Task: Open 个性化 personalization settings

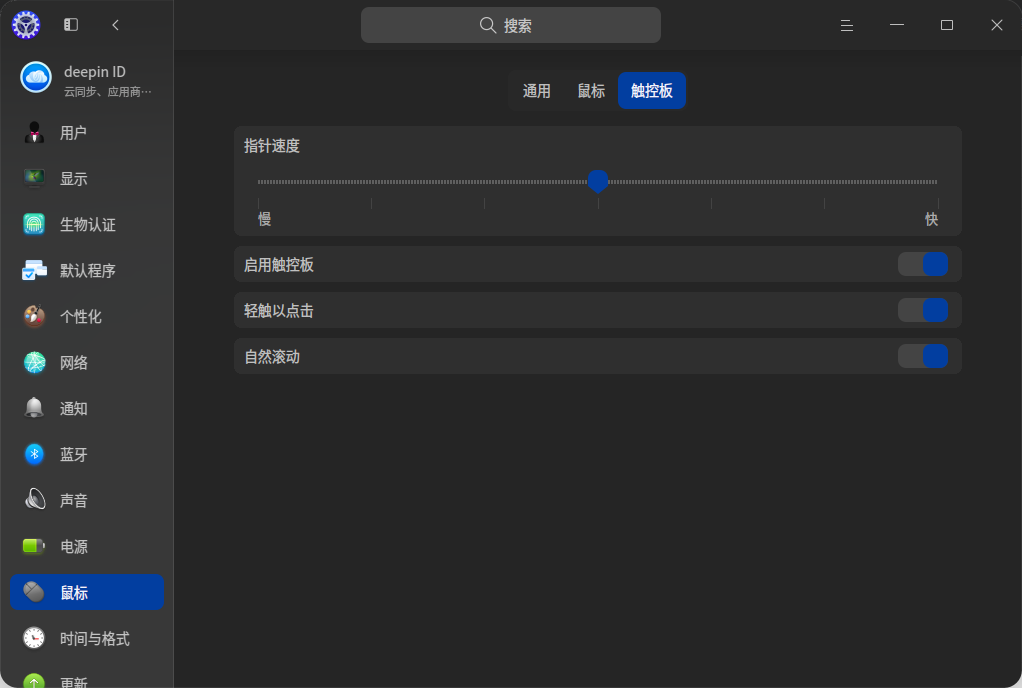Action: click(87, 317)
